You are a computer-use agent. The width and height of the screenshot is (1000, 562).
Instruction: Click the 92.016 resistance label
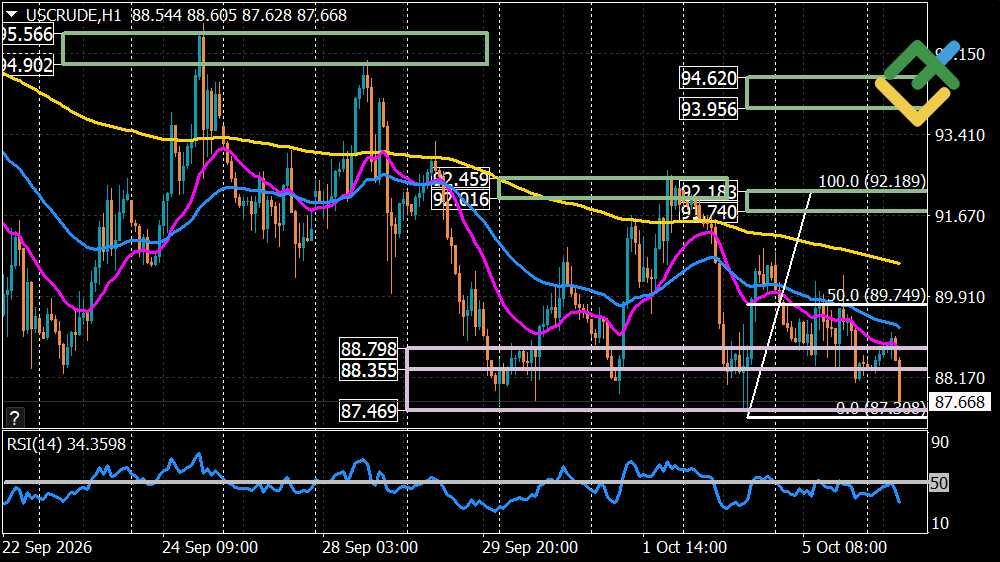[x=460, y=199]
